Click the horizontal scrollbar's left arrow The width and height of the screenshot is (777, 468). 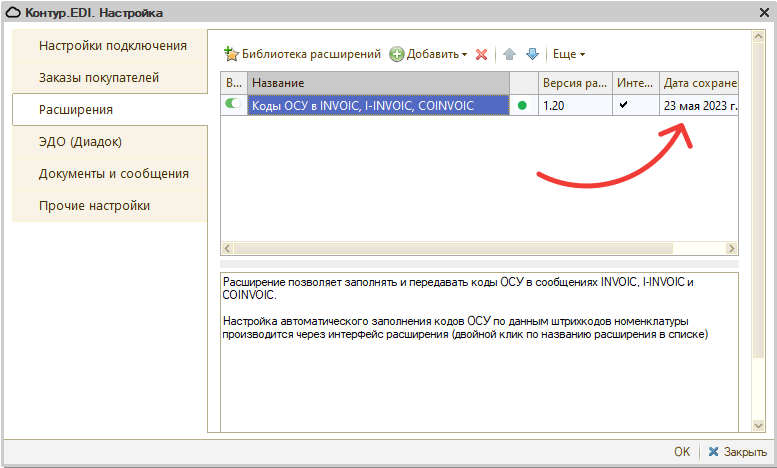(227, 248)
